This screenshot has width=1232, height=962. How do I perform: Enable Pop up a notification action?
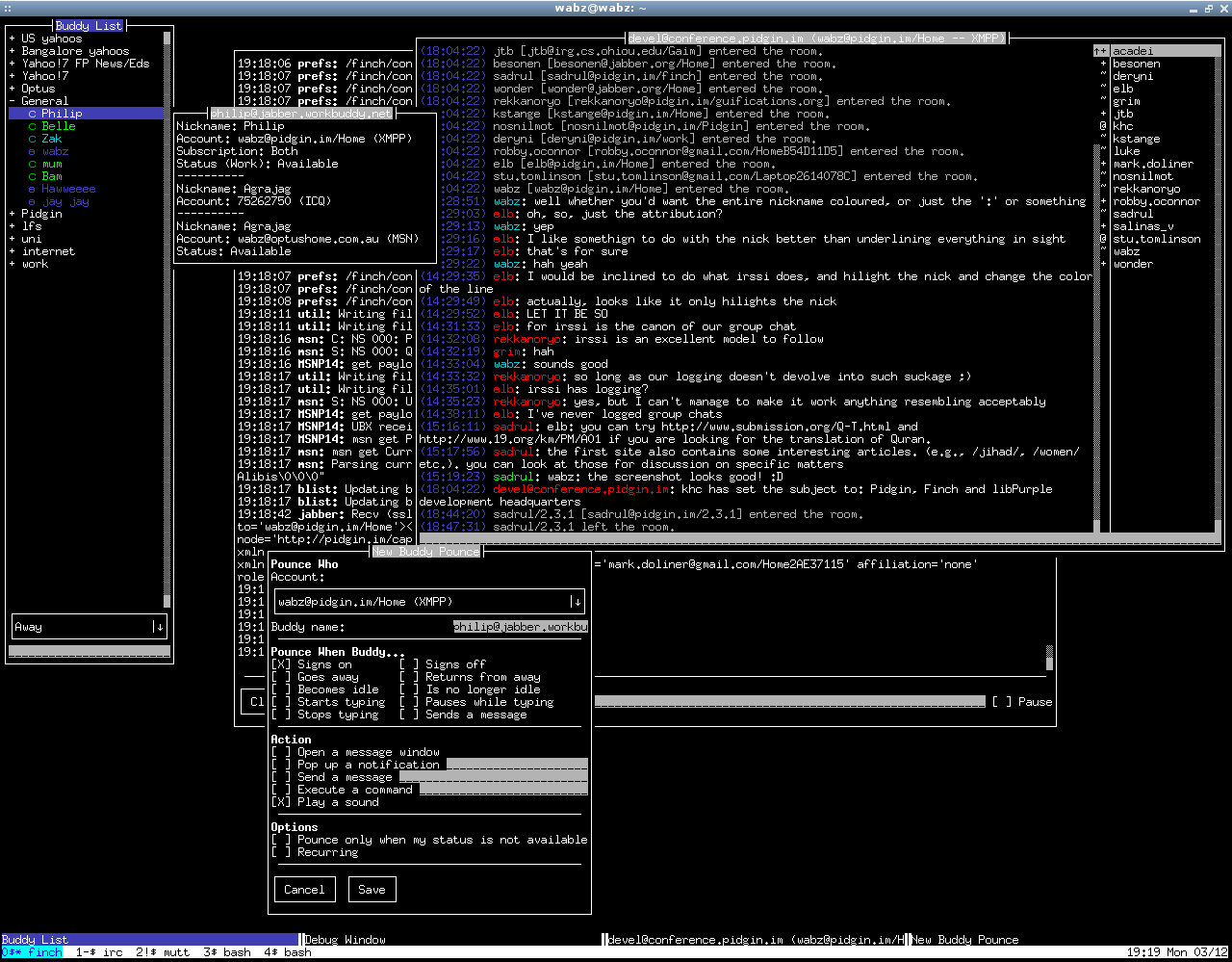(x=281, y=765)
